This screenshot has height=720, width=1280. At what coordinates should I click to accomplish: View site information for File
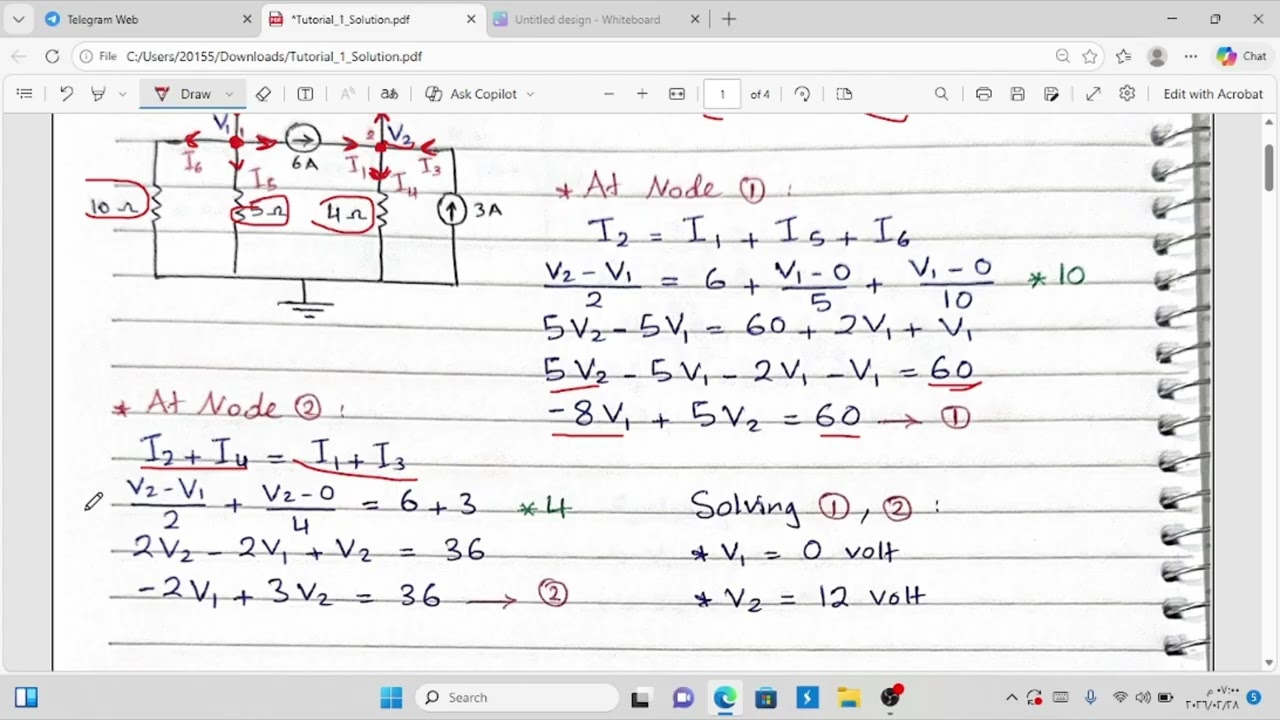point(100,57)
